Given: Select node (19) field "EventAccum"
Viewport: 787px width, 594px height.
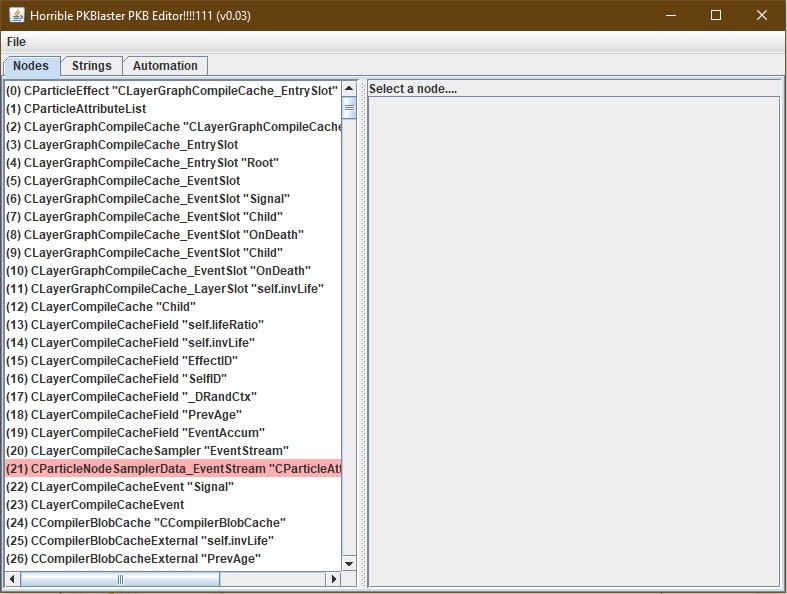Looking at the screenshot, I should point(173,433).
